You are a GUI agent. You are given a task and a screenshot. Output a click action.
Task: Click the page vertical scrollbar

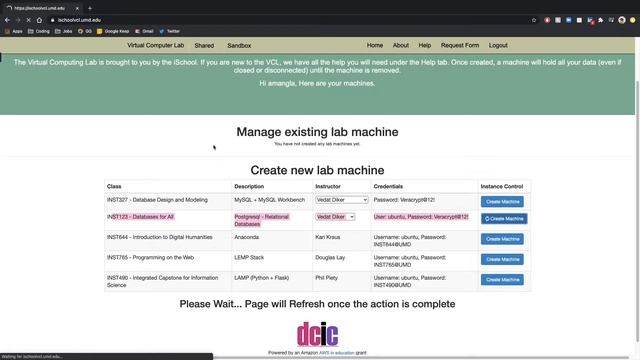click(x=638, y=210)
